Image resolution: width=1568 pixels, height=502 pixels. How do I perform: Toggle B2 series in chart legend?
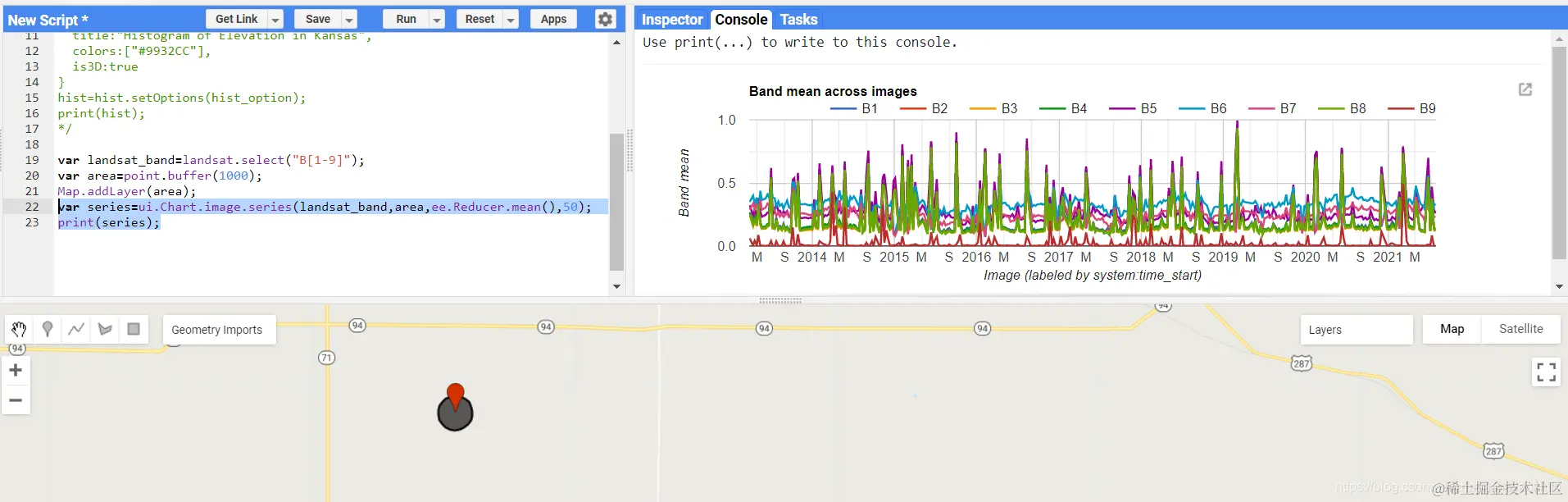(x=924, y=108)
